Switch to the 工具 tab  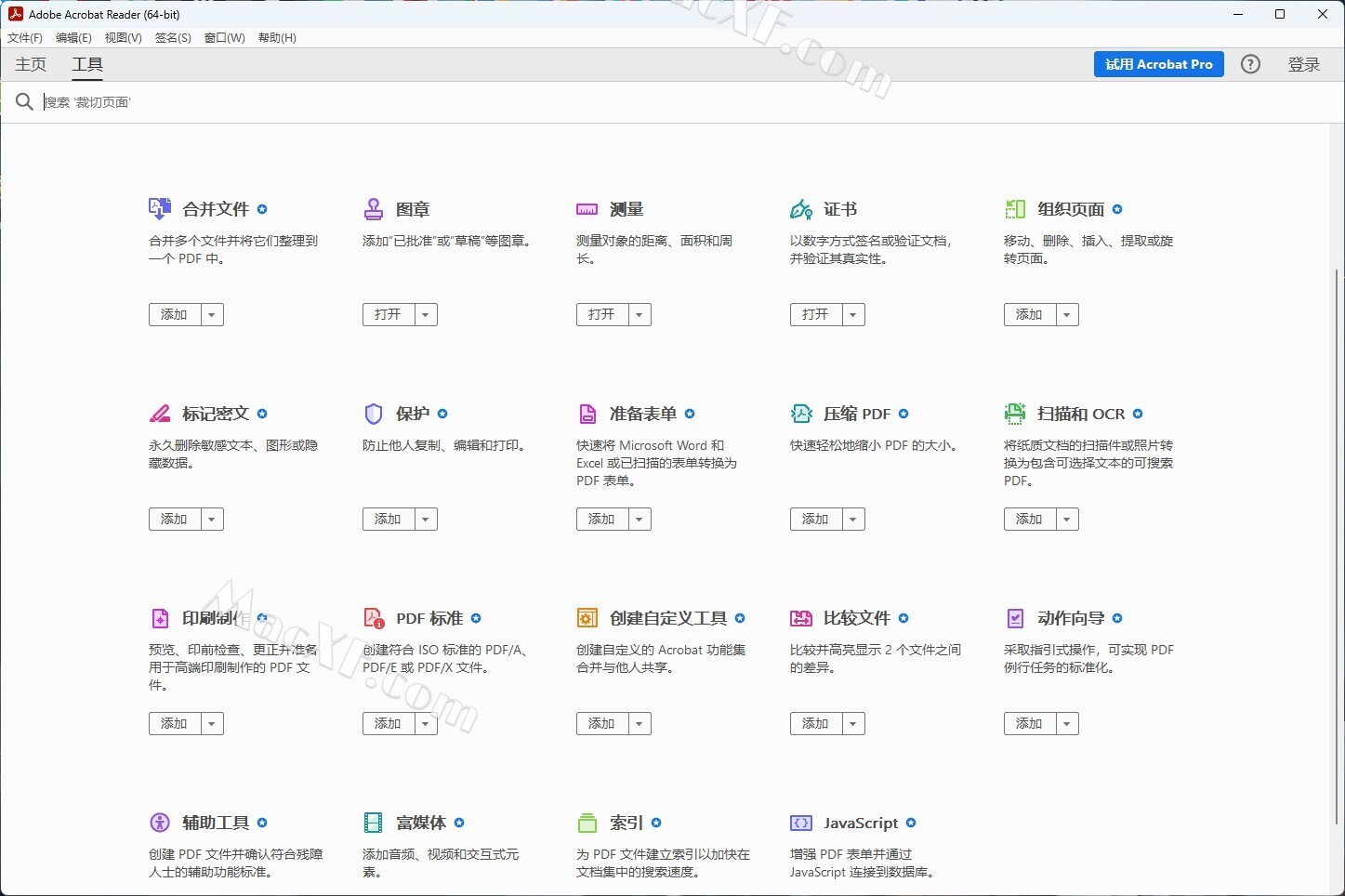87,64
